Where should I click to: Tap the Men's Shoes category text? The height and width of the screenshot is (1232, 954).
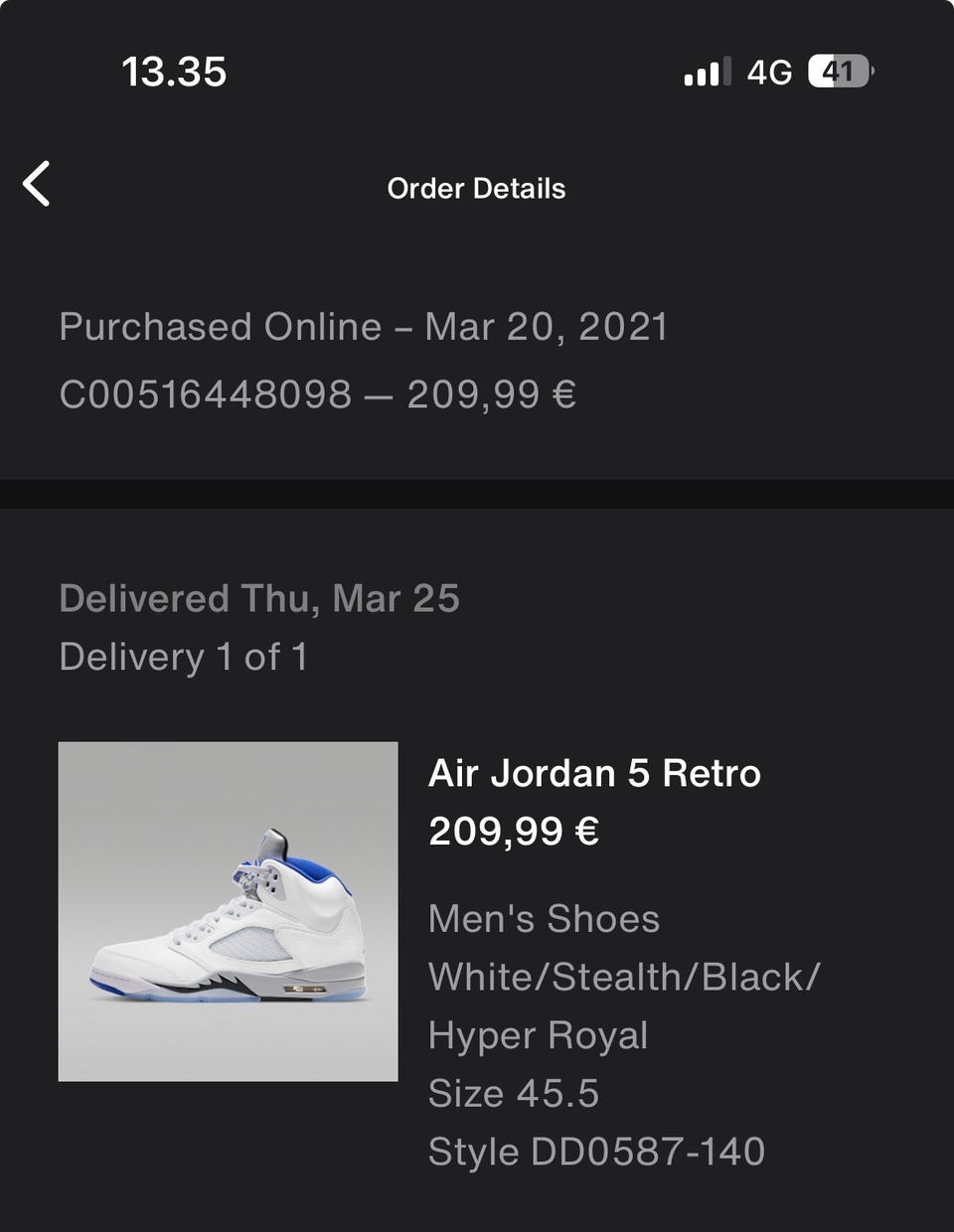tap(544, 919)
